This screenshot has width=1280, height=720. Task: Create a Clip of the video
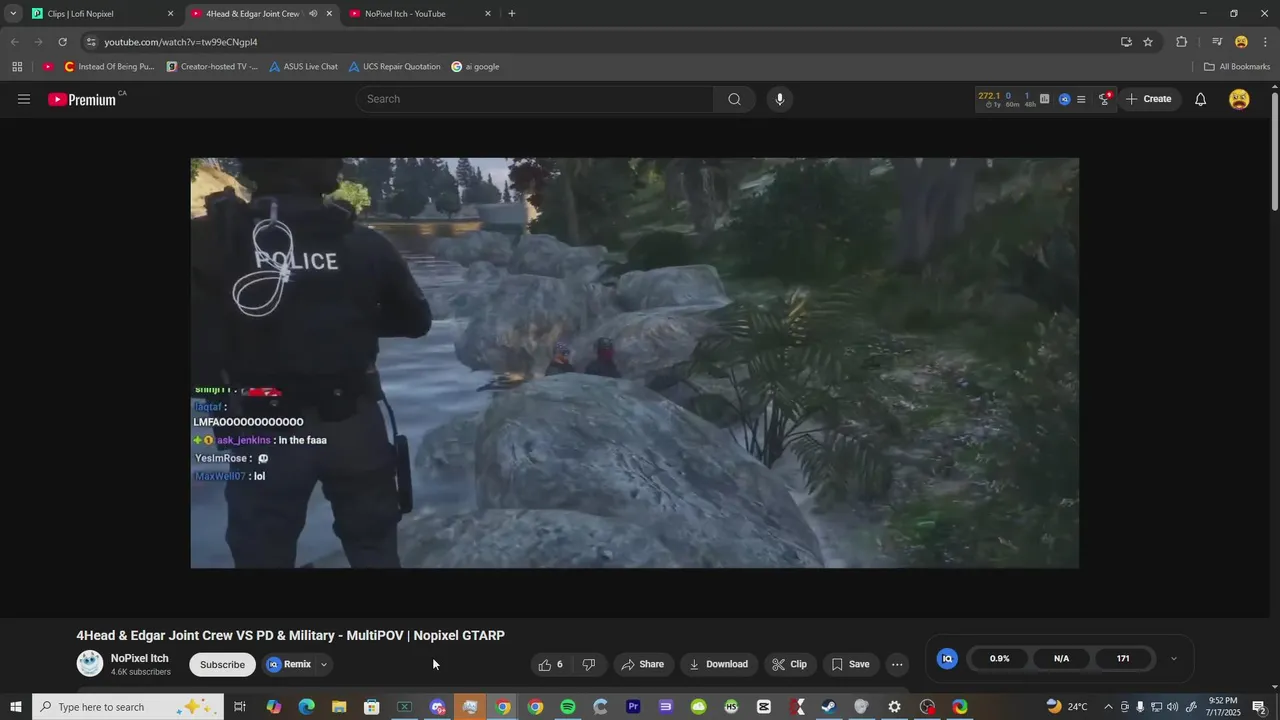pos(790,664)
